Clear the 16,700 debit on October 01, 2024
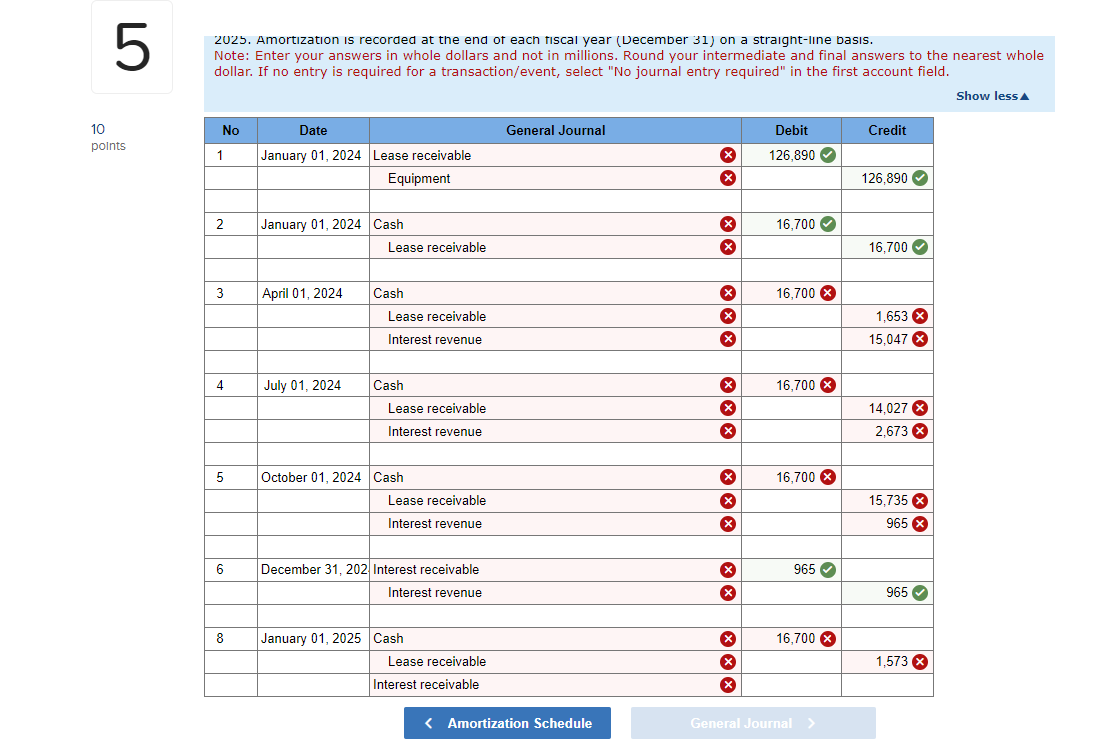This screenshot has height=750, width=1106. pos(826,477)
